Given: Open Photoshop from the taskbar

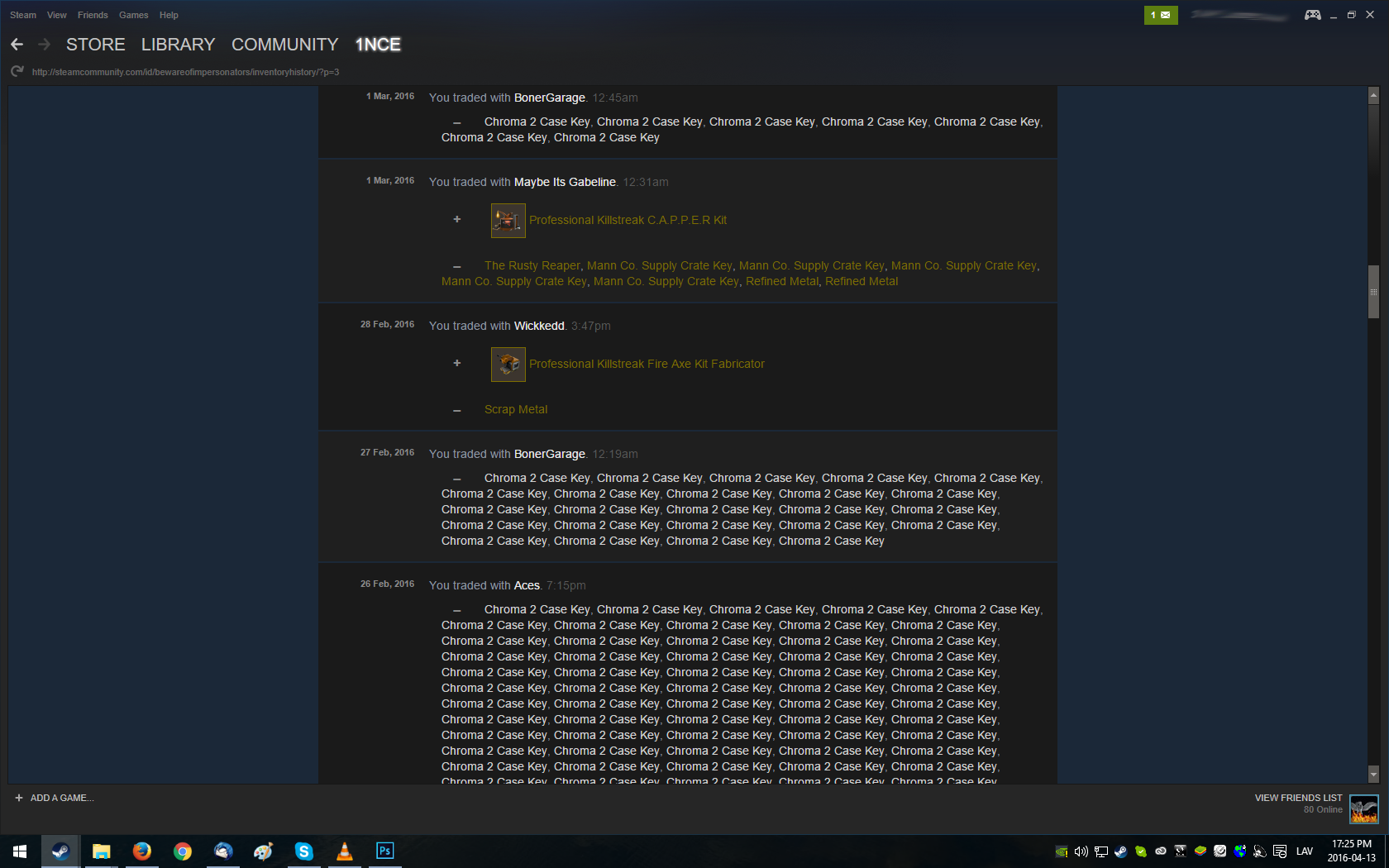Looking at the screenshot, I should [385, 851].
